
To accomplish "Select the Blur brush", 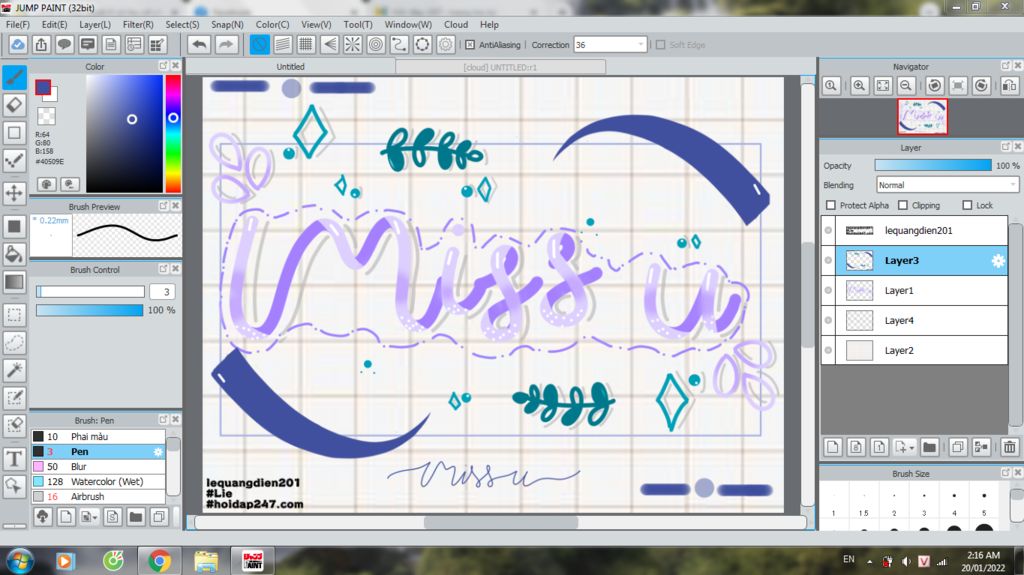I will [x=98, y=467].
